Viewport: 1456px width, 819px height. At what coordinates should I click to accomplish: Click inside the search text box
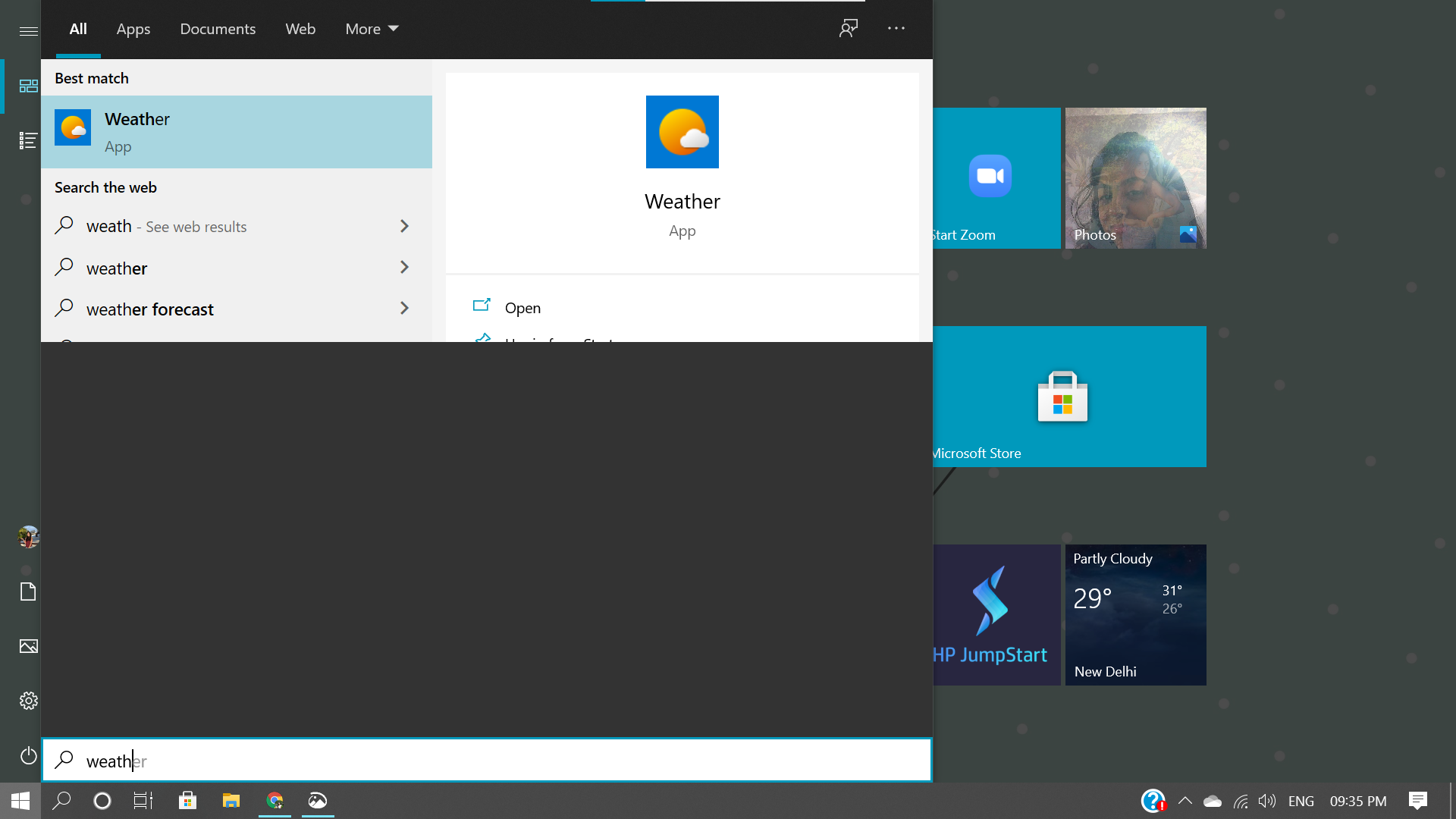[487, 761]
